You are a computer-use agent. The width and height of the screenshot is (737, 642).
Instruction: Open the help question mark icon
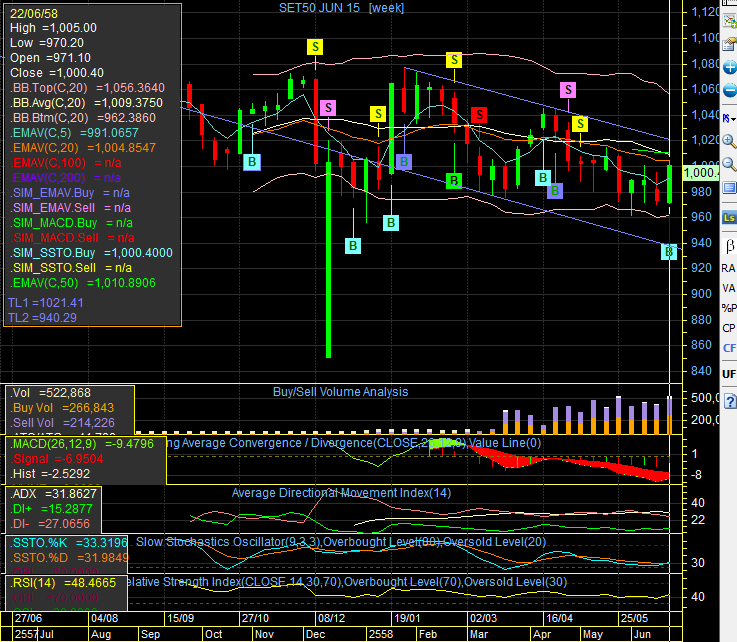(x=730, y=401)
